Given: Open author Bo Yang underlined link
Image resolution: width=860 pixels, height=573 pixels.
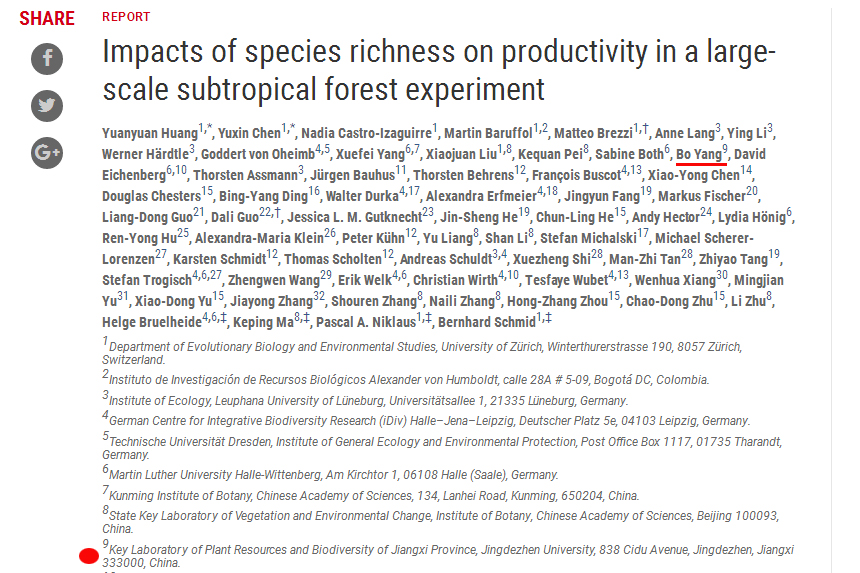Looking at the screenshot, I should [x=698, y=155].
